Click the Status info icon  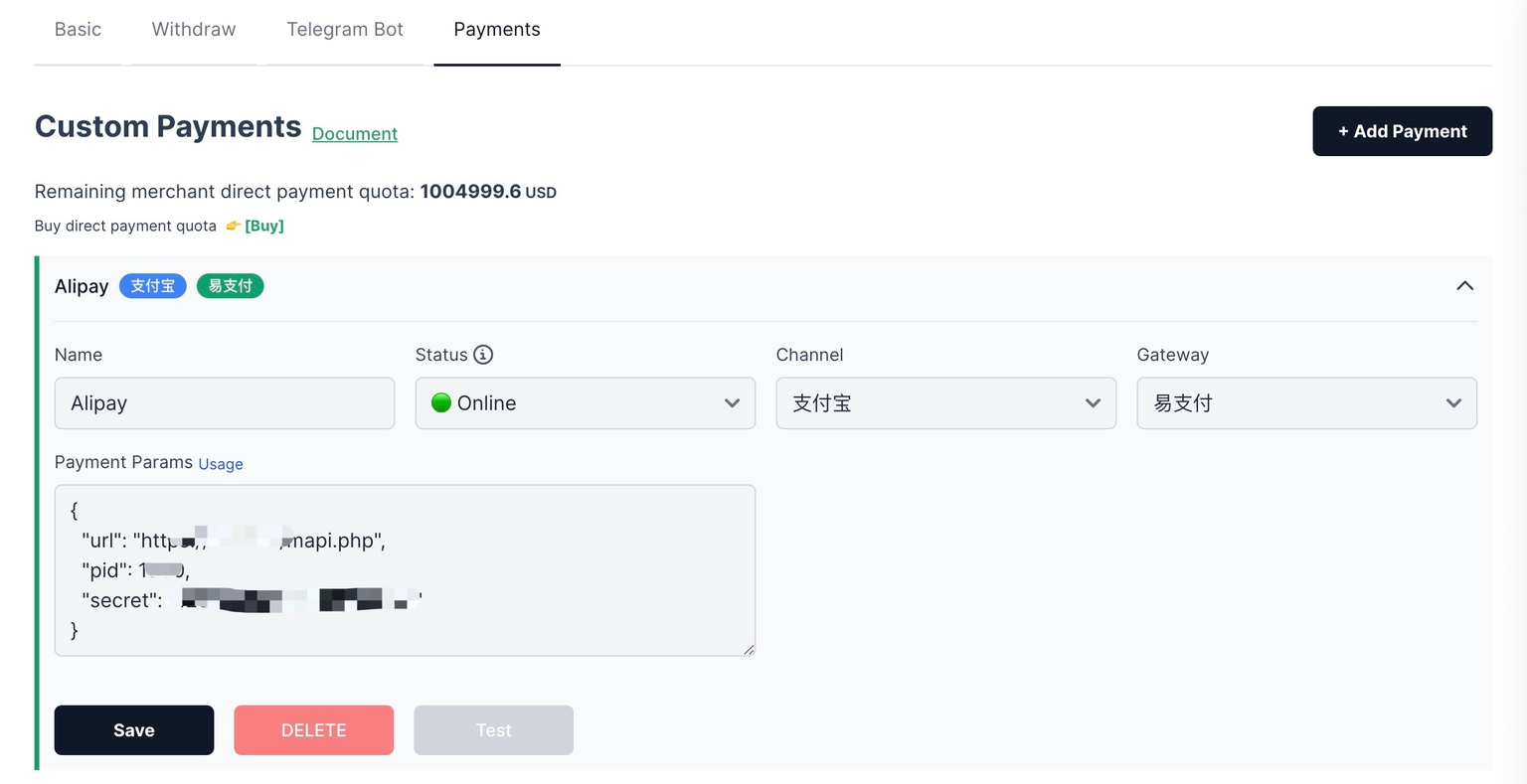pyautogui.click(x=485, y=355)
